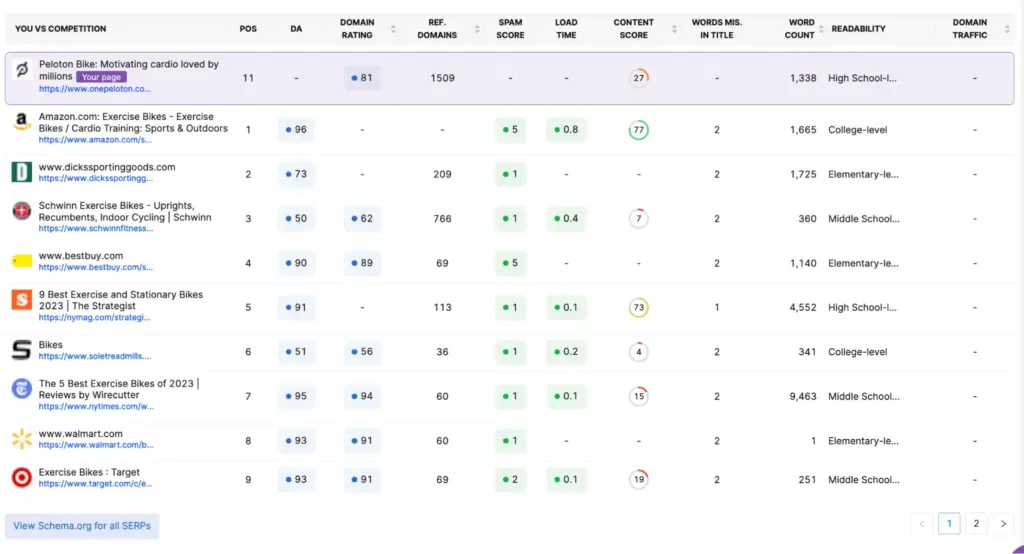Click Target's spam score 2

point(510,479)
